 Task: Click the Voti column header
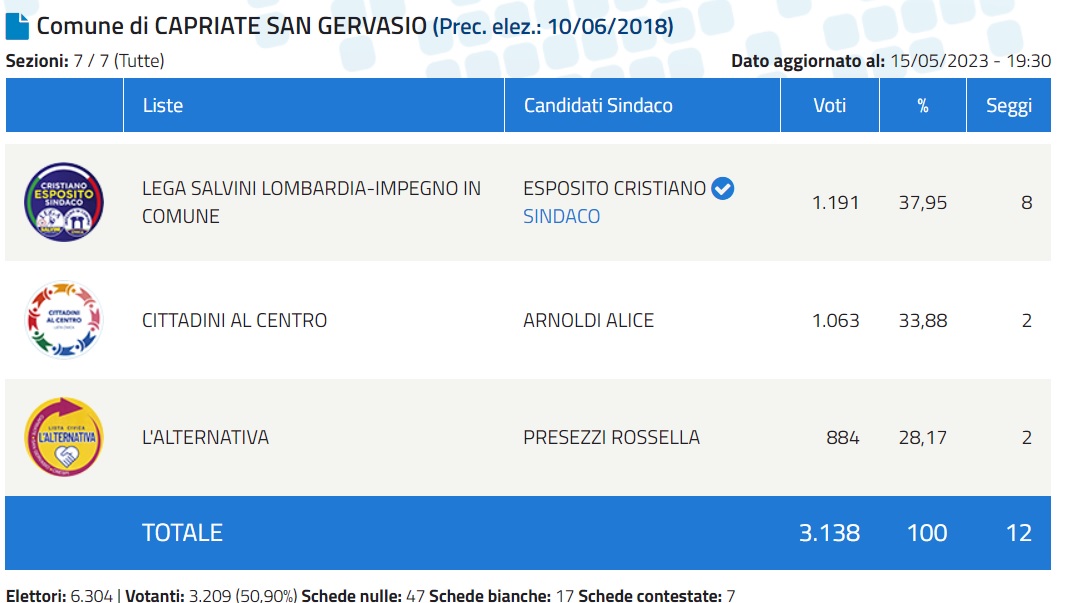[x=829, y=105]
